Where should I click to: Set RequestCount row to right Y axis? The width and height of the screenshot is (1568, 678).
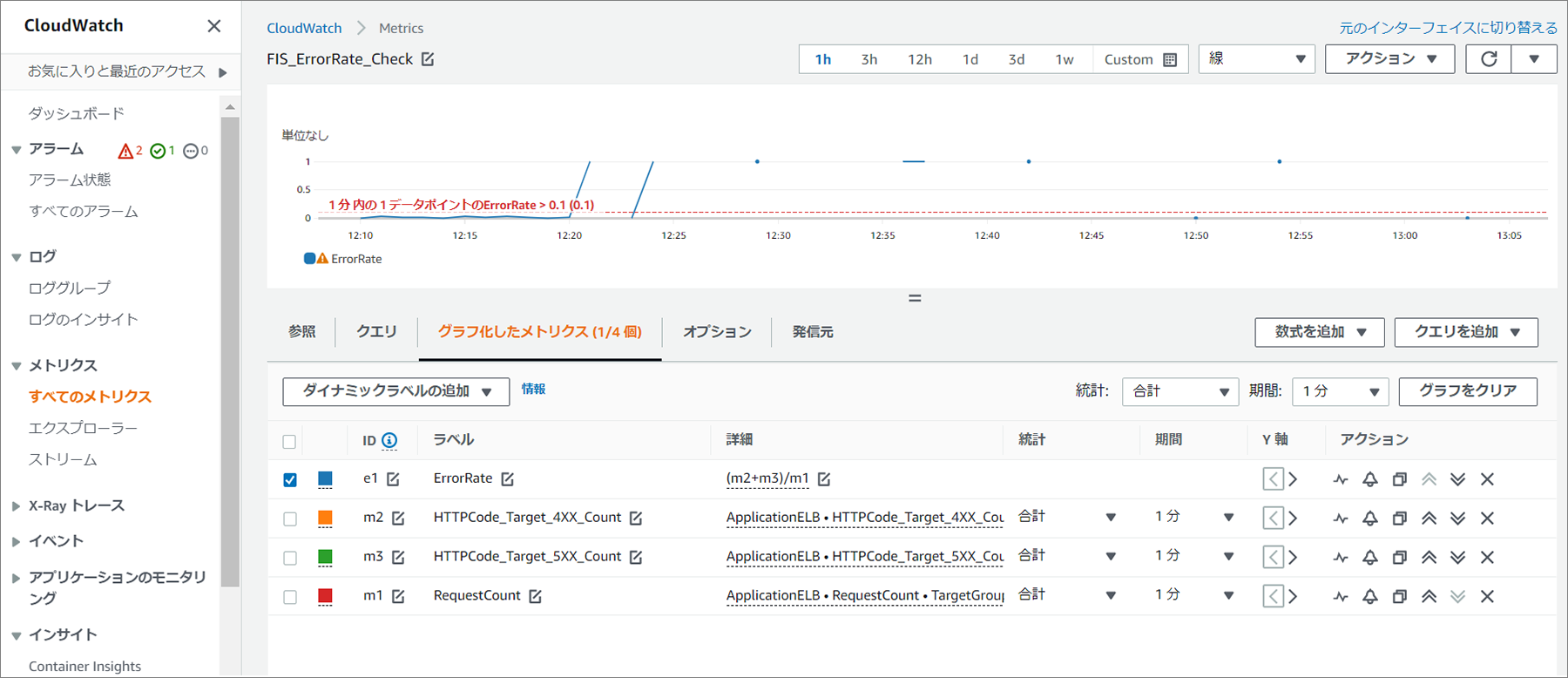pyautogui.click(x=1293, y=597)
